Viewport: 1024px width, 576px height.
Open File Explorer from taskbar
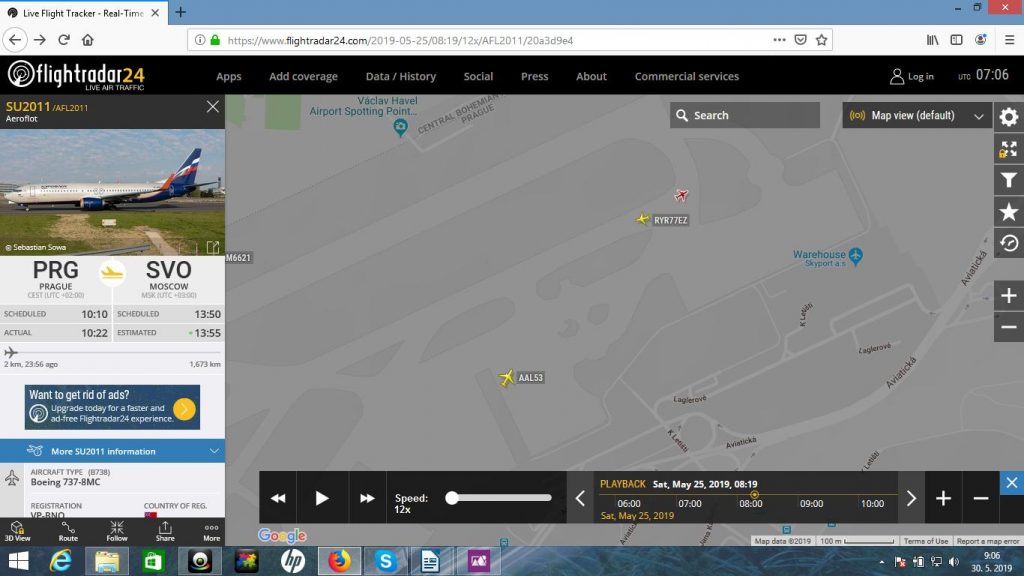tap(106, 561)
